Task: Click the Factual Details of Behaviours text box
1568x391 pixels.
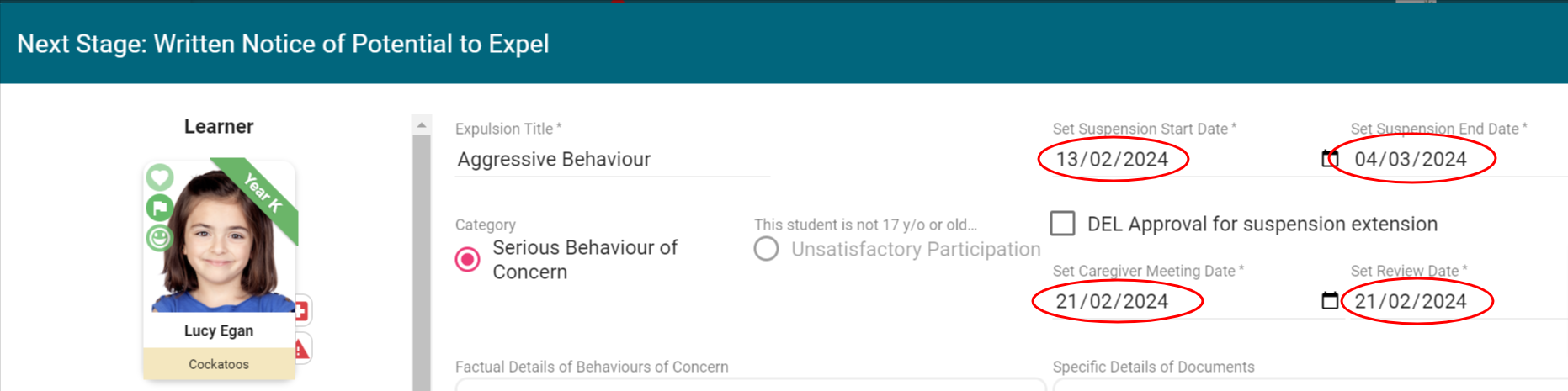Action: tap(749, 385)
